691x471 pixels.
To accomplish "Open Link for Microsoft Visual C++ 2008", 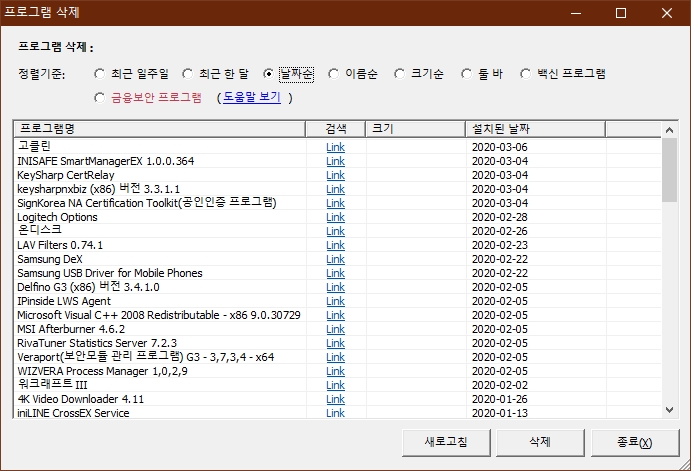I will click(335, 315).
